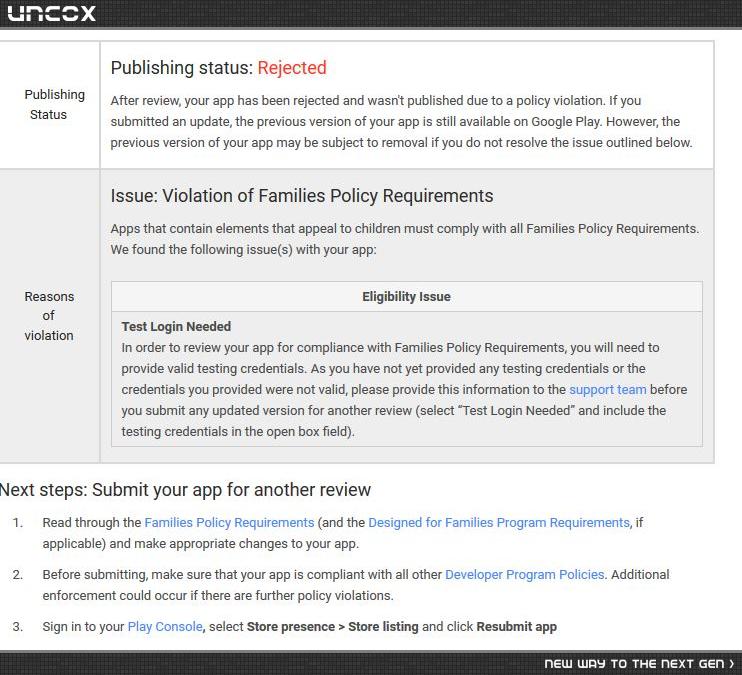Image resolution: width=742 pixels, height=675 pixels.
Task: Click the Publishing status heading
Action: click(x=219, y=68)
